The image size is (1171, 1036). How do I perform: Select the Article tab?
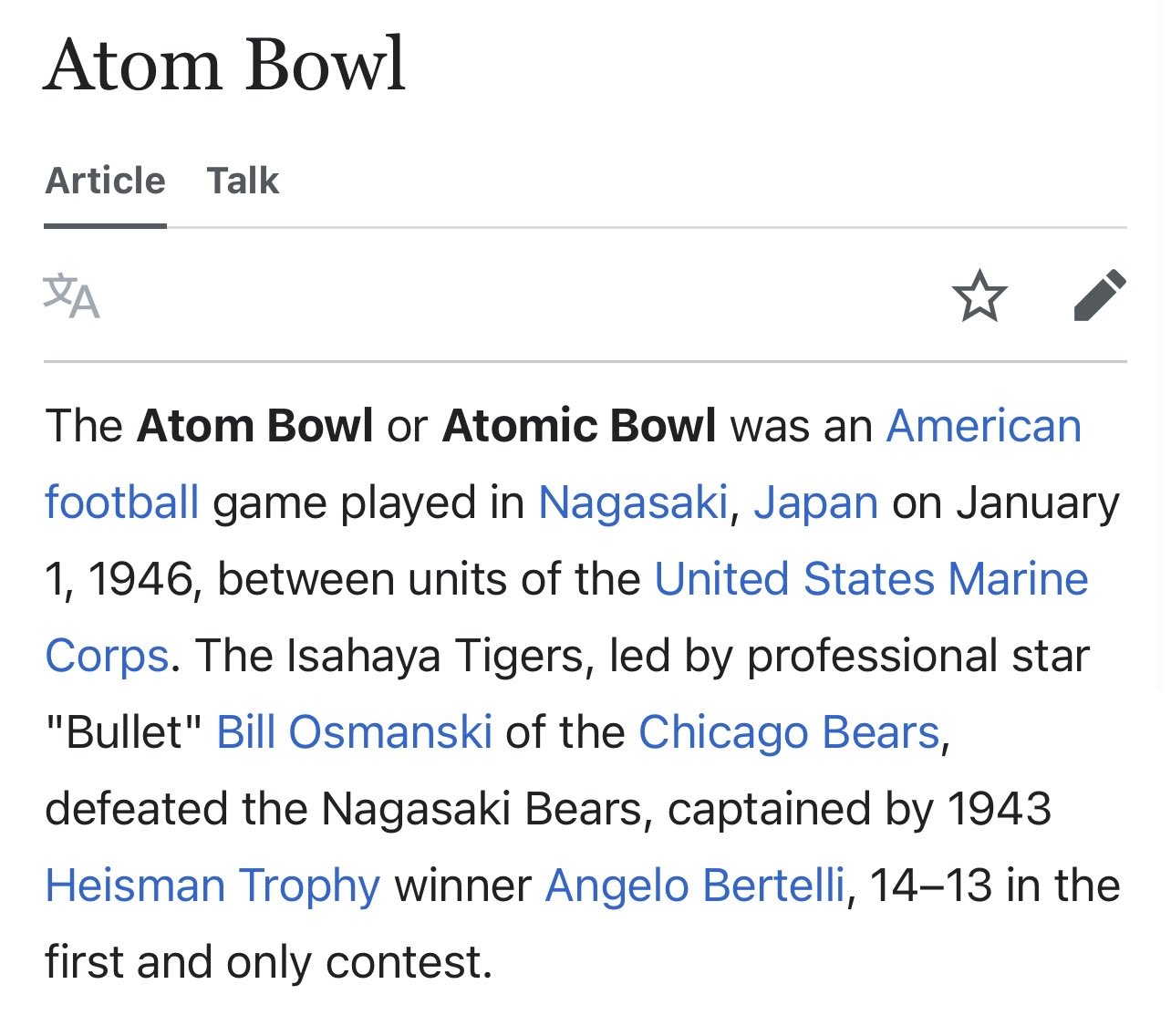tap(106, 181)
